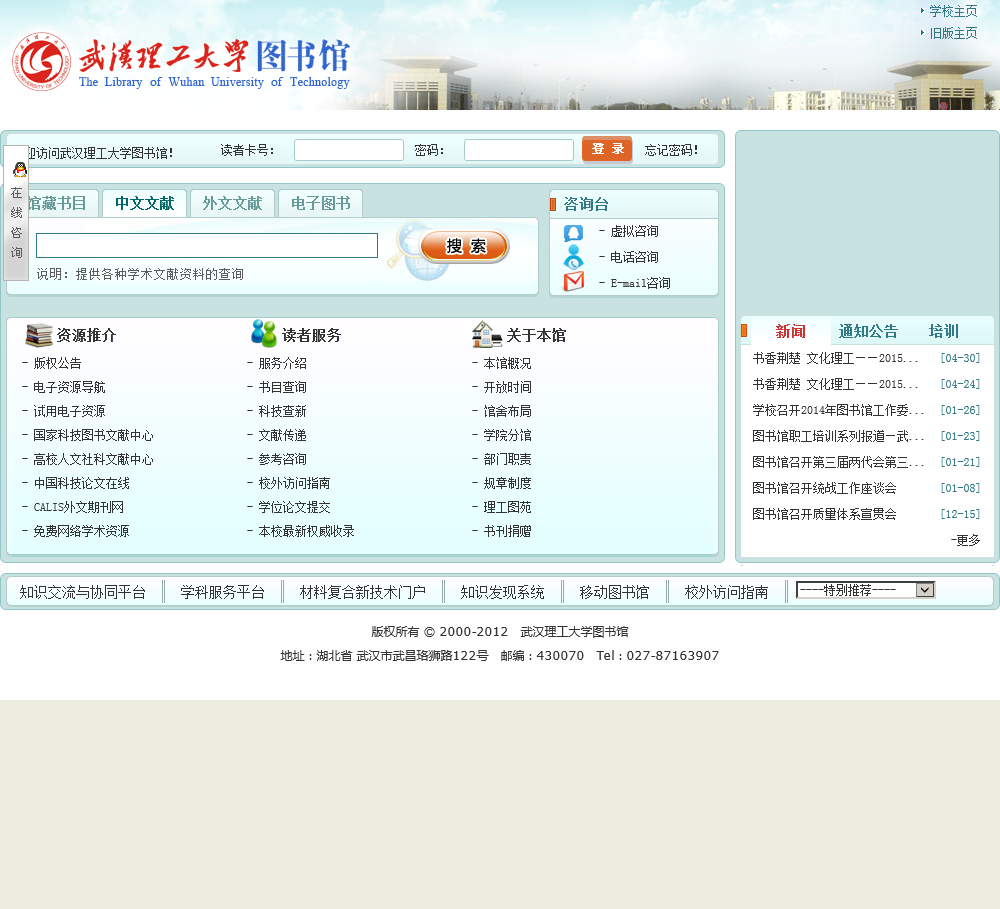Open 电话咨询 link
This screenshot has width=1000, height=909.
[x=634, y=257]
